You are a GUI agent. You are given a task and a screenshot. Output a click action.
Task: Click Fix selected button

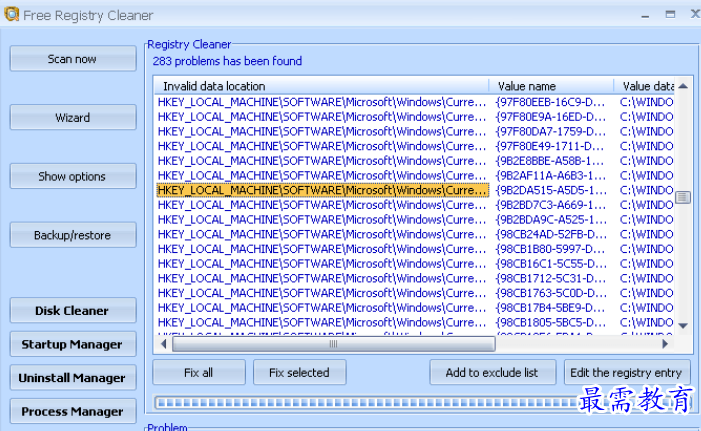(299, 373)
